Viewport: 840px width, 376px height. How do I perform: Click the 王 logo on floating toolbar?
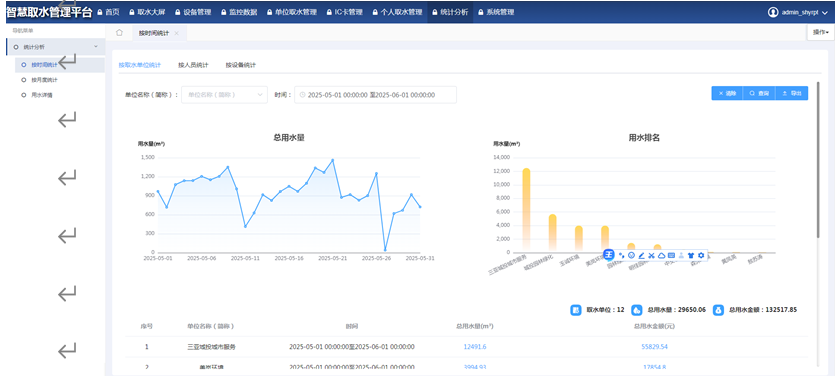pos(609,255)
